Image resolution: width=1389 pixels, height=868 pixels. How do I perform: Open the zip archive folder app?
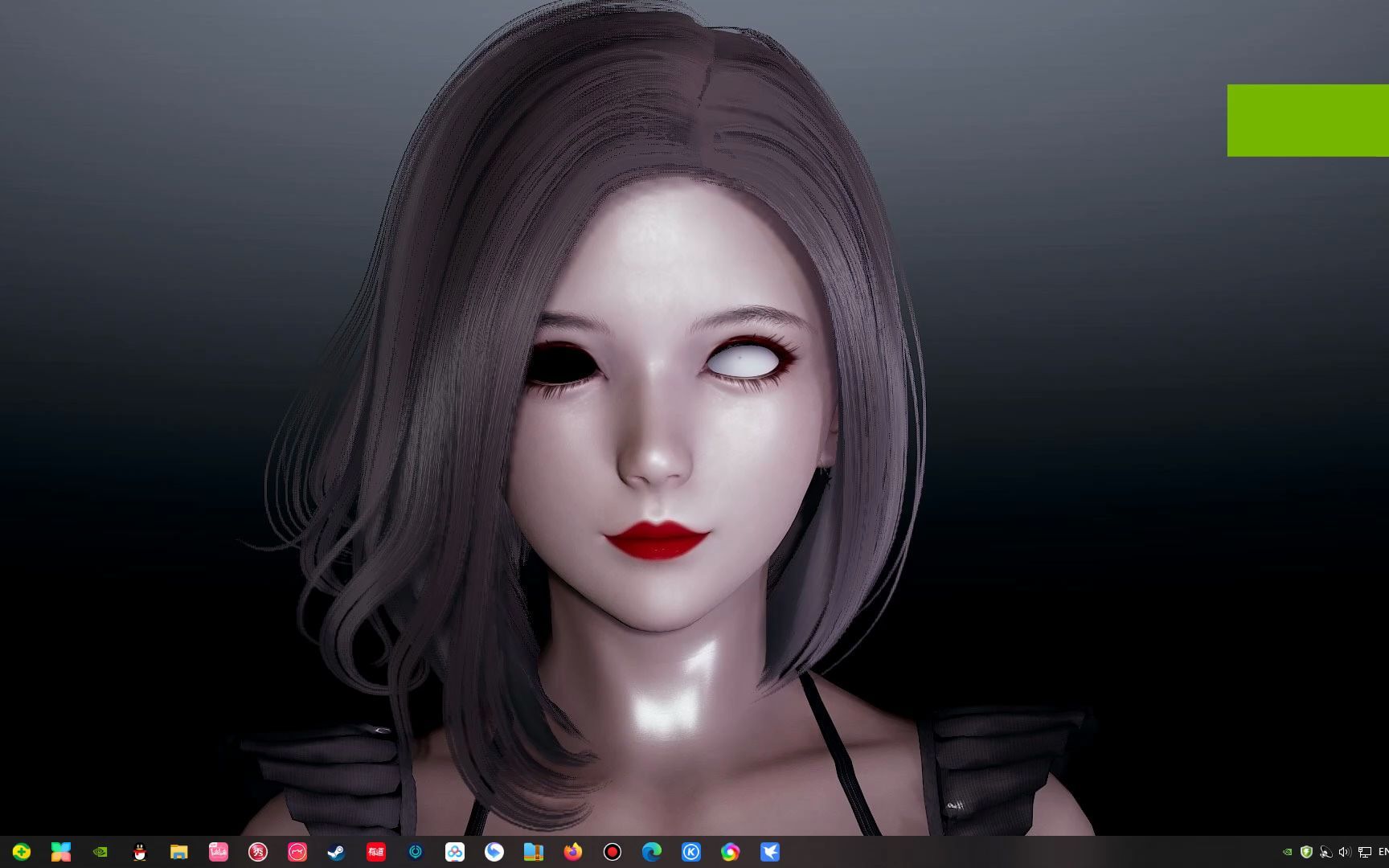(x=534, y=852)
